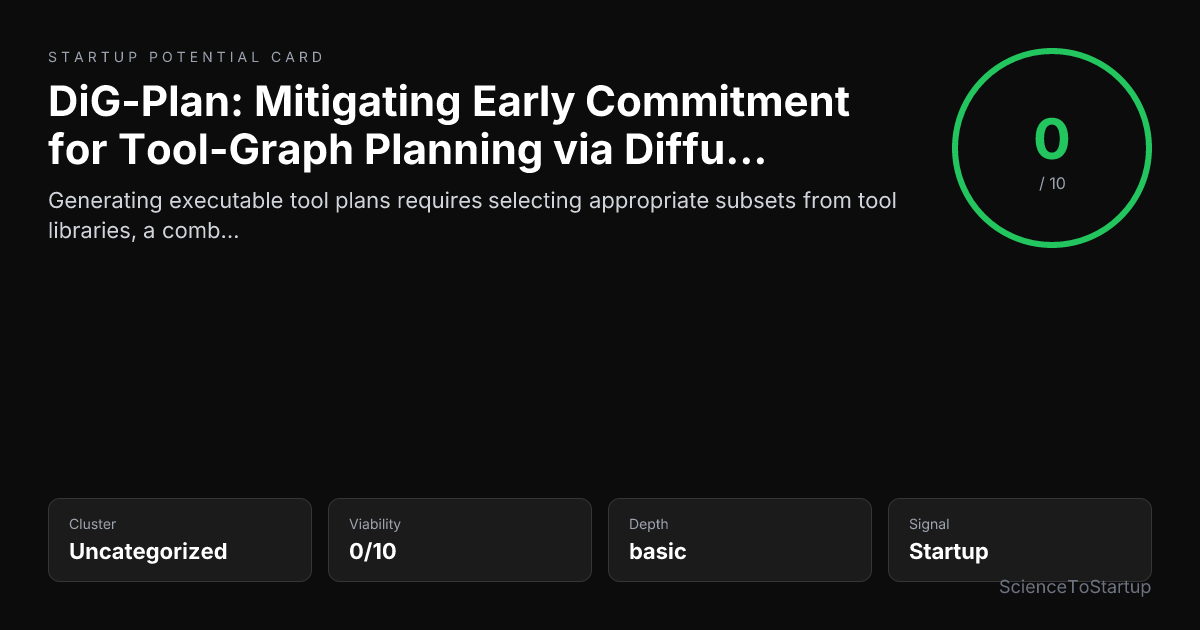Open the Depth info tile
Screen dimensions: 1200x630
pyautogui.click(x=740, y=540)
